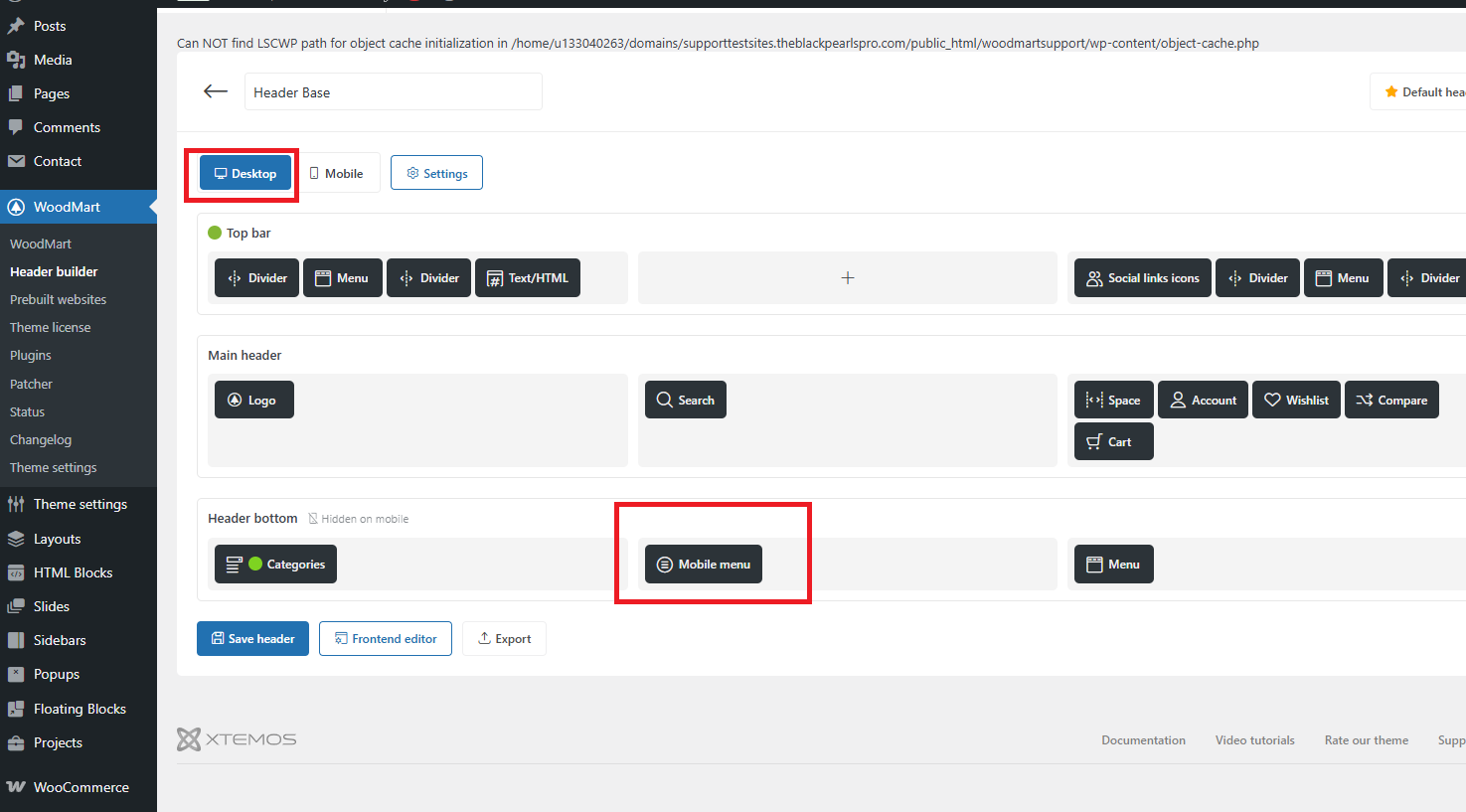Open Floating Blocks in the sidebar
The width and height of the screenshot is (1466, 812).
[79, 709]
